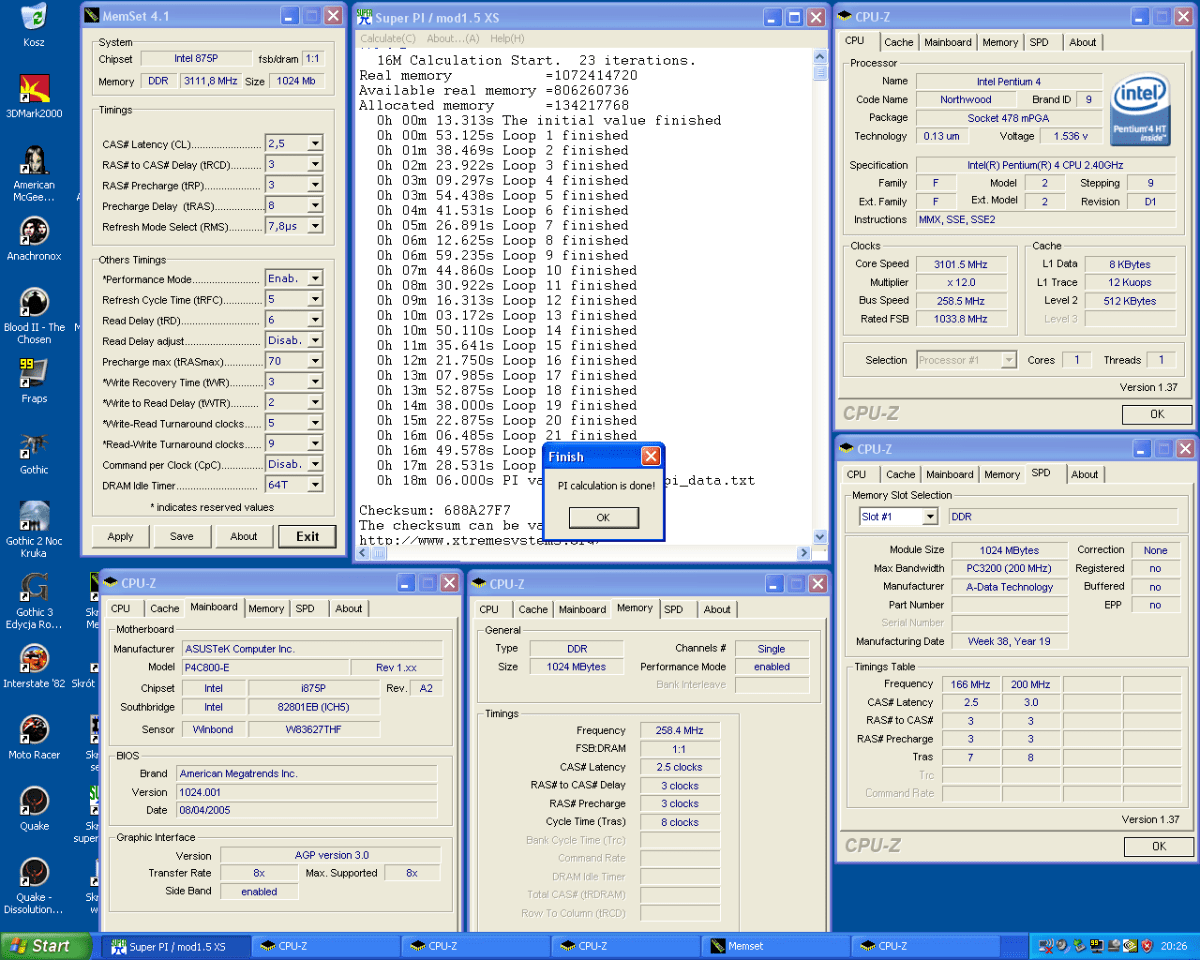Select the Quake - Dissolution desktop icon
This screenshot has width=1200, height=960.
[x=34, y=886]
